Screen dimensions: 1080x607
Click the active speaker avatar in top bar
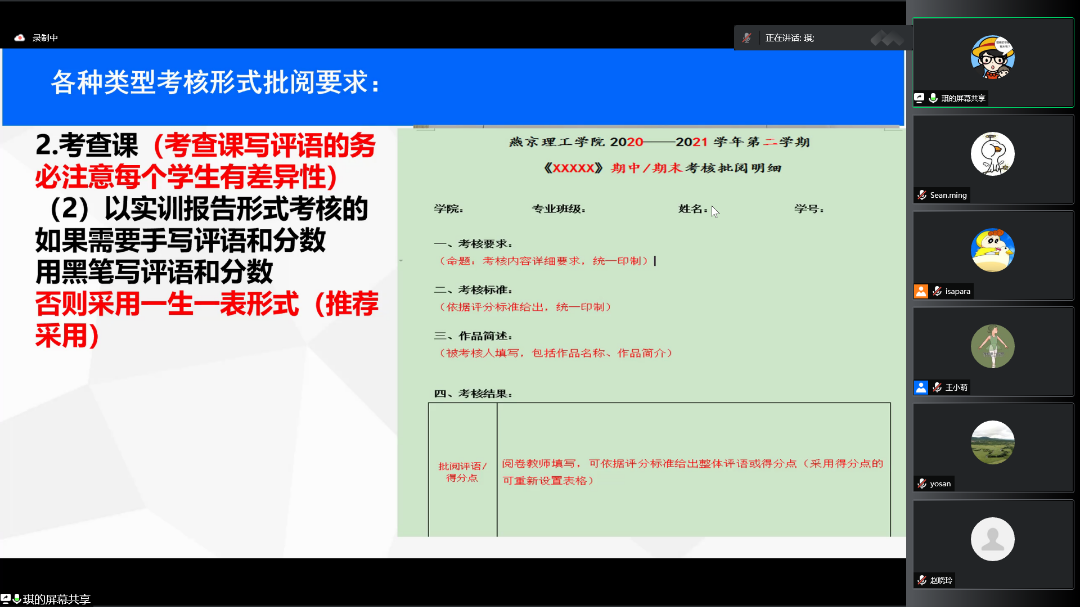(746, 38)
